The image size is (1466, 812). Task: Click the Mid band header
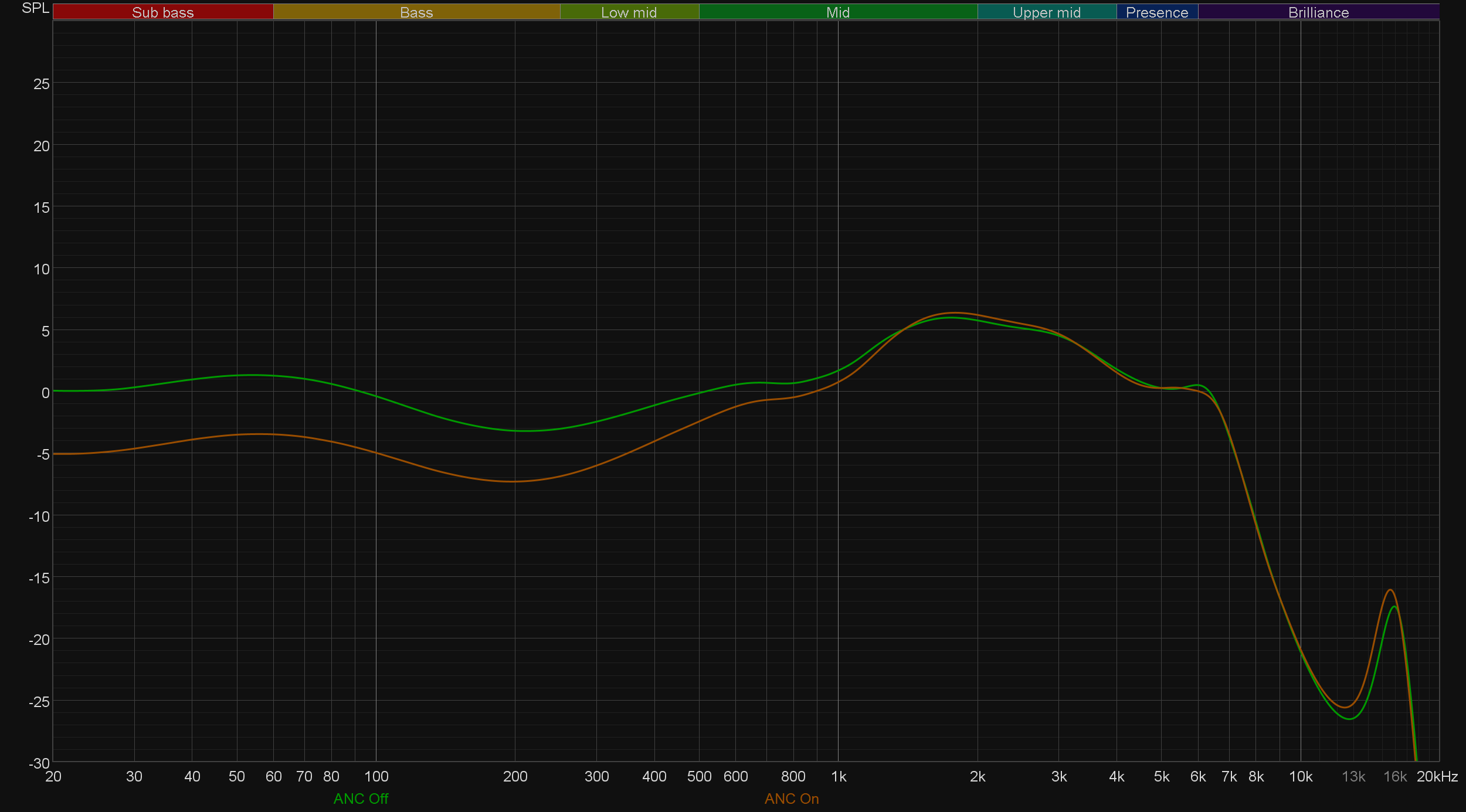pos(837,12)
